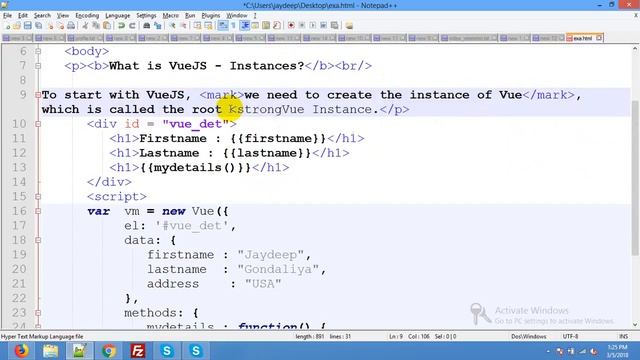Click the Zoom Out toolbar icon
This screenshot has width=640, height=360.
[183, 26]
